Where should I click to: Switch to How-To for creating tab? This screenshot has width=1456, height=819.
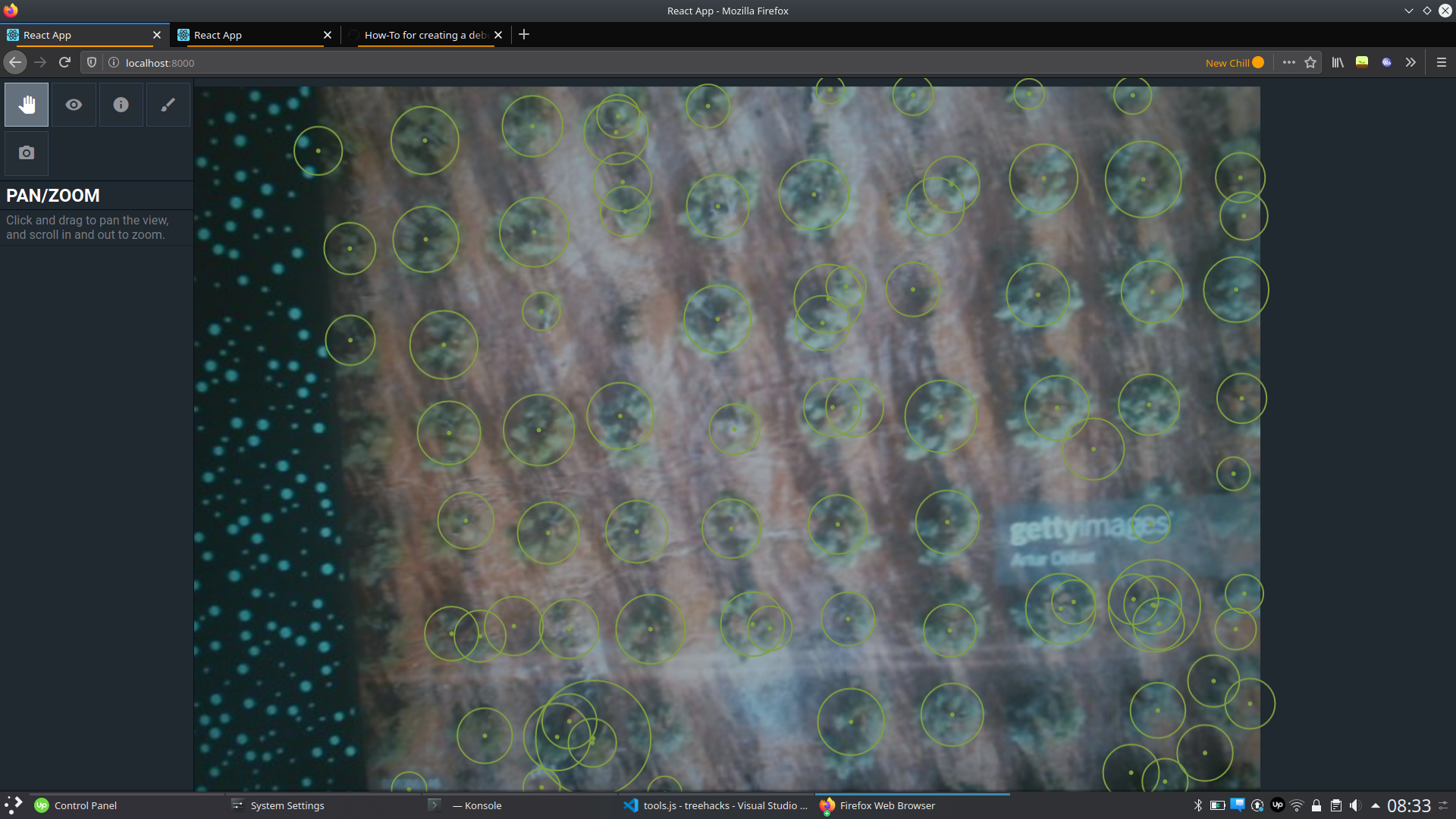point(423,35)
